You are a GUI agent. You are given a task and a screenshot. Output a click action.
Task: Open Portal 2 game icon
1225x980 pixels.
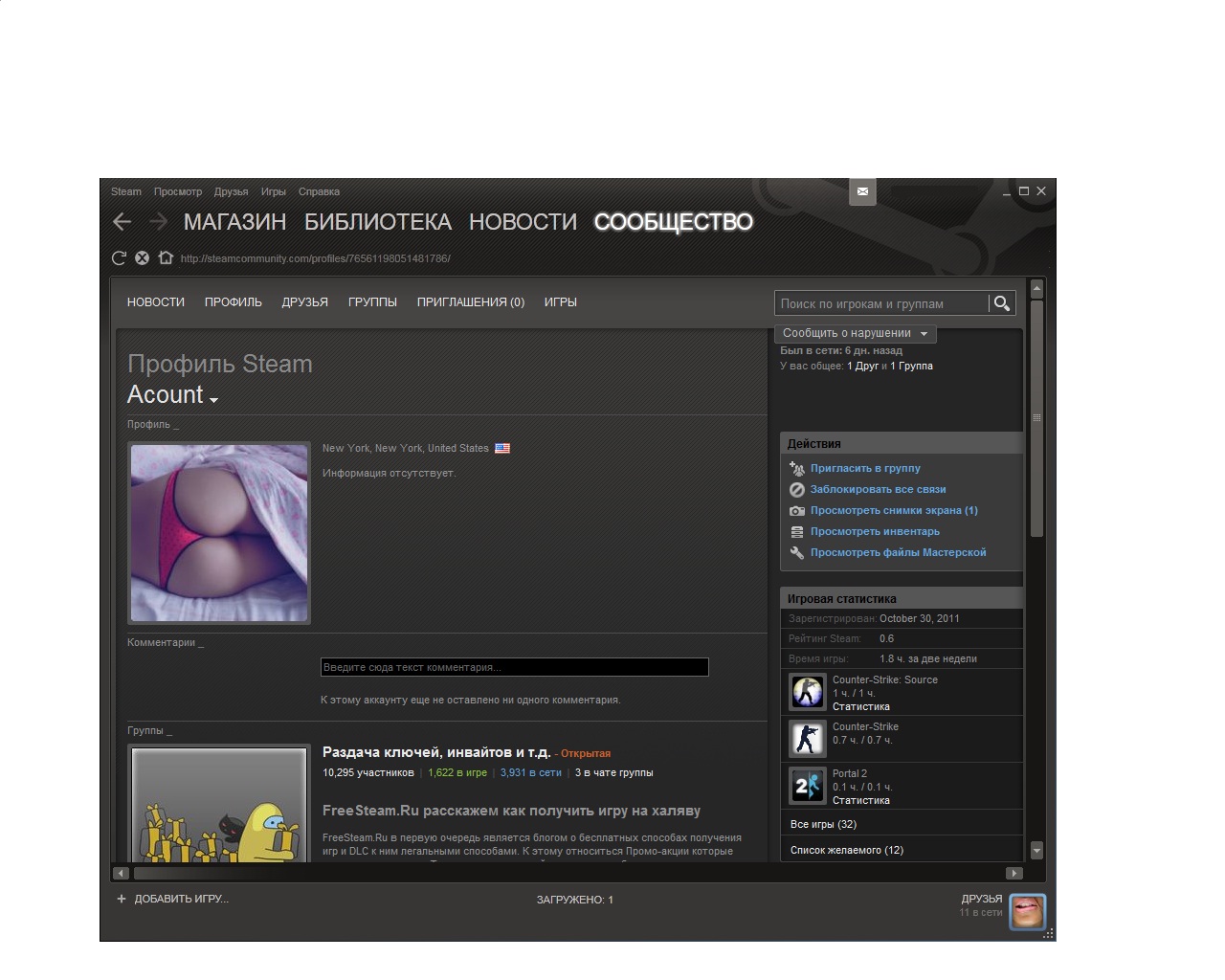(x=807, y=786)
